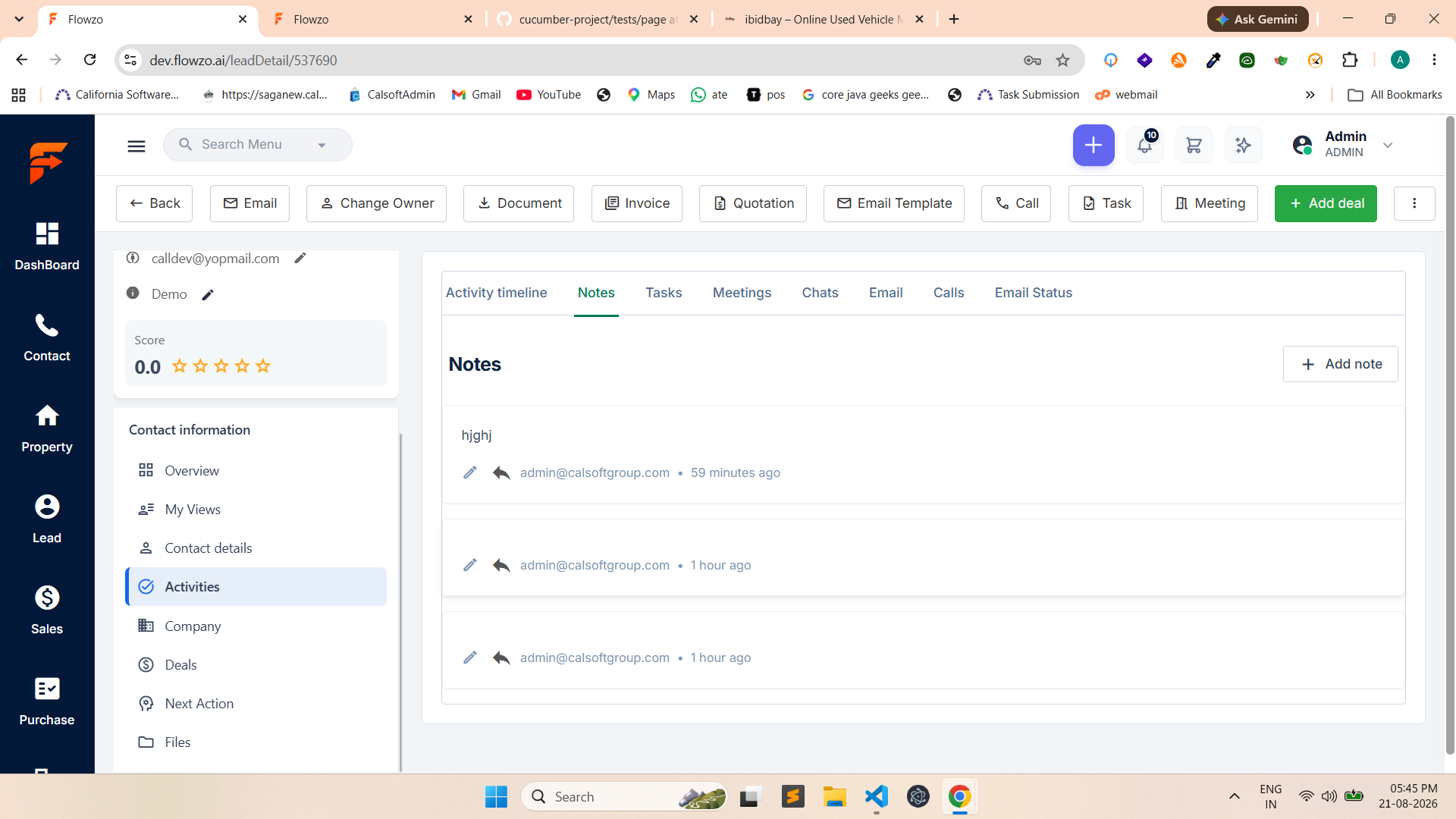Screen dimensions: 1456x819
Task: Click the purple plus quick-add button
Action: (1094, 145)
